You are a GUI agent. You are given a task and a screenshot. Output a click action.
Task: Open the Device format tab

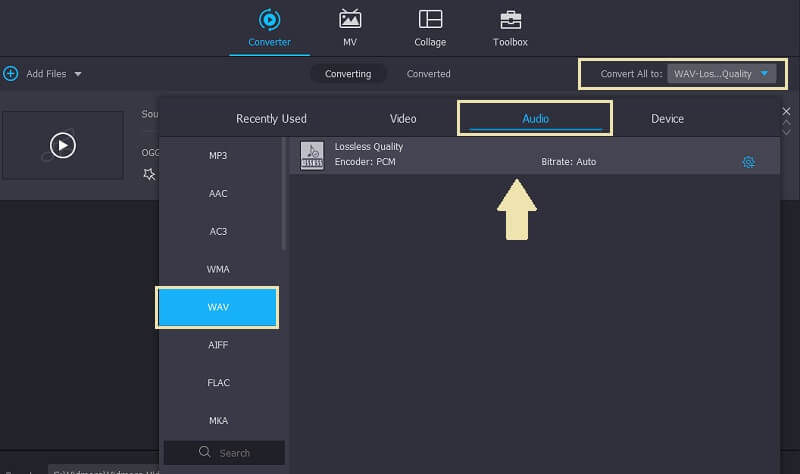(667, 119)
